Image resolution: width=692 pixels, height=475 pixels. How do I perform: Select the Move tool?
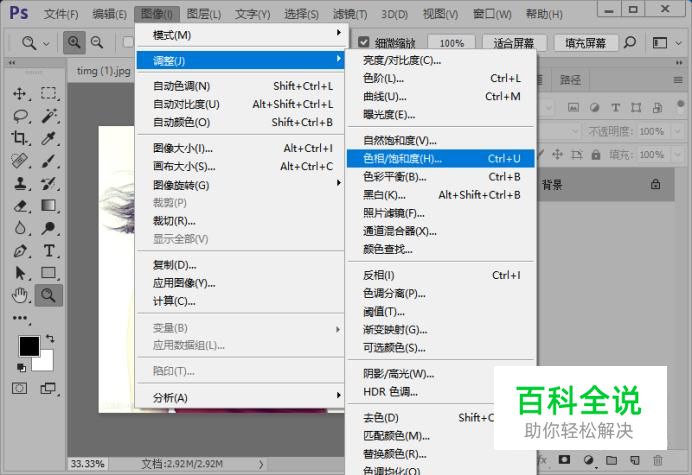[20, 94]
